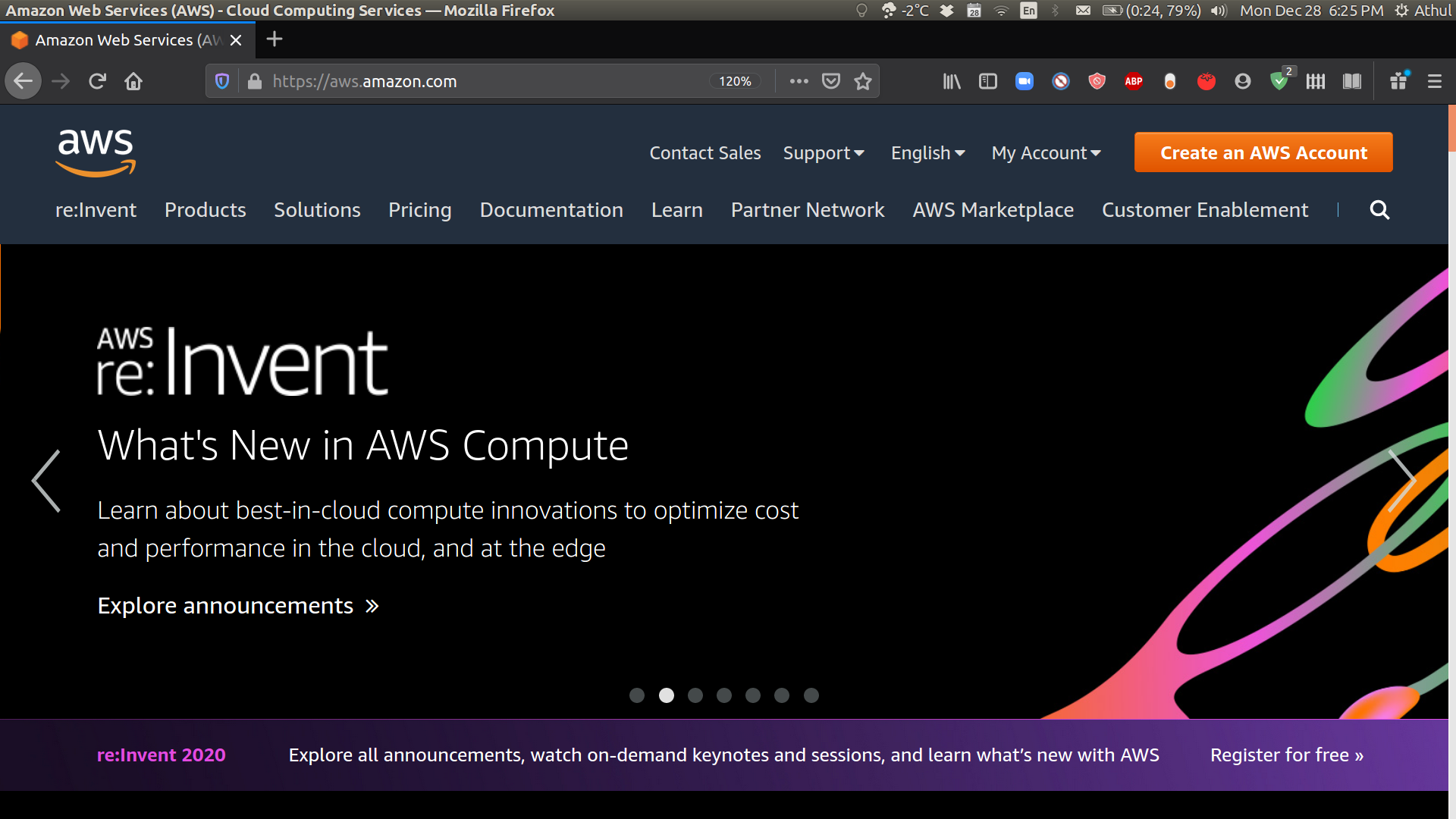1456x819 pixels.
Task: Open Customer Enablement menu
Action: pyautogui.click(x=1205, y=210)
